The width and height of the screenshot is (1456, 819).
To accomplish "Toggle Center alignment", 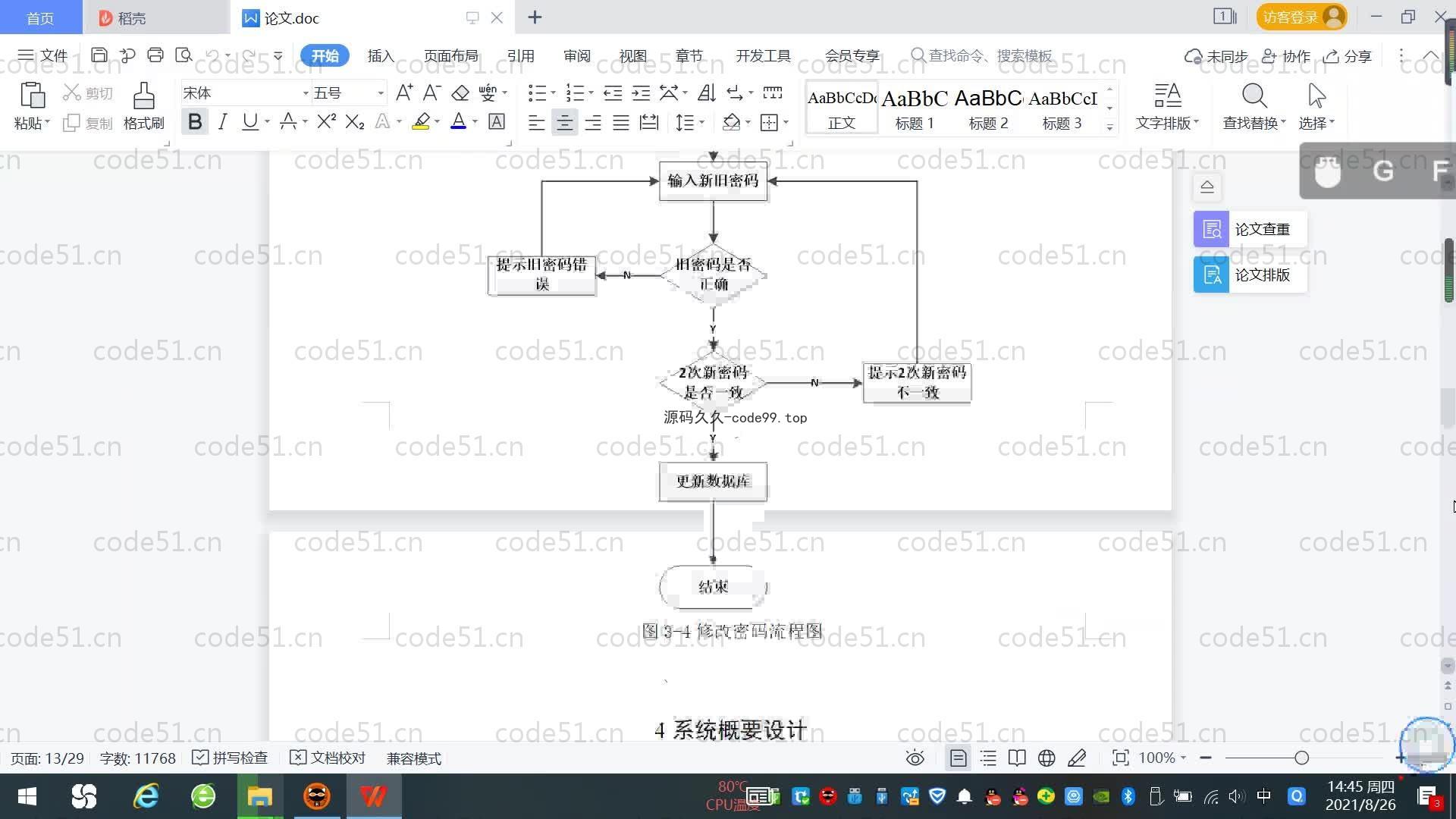I will [x=564, y=122].
